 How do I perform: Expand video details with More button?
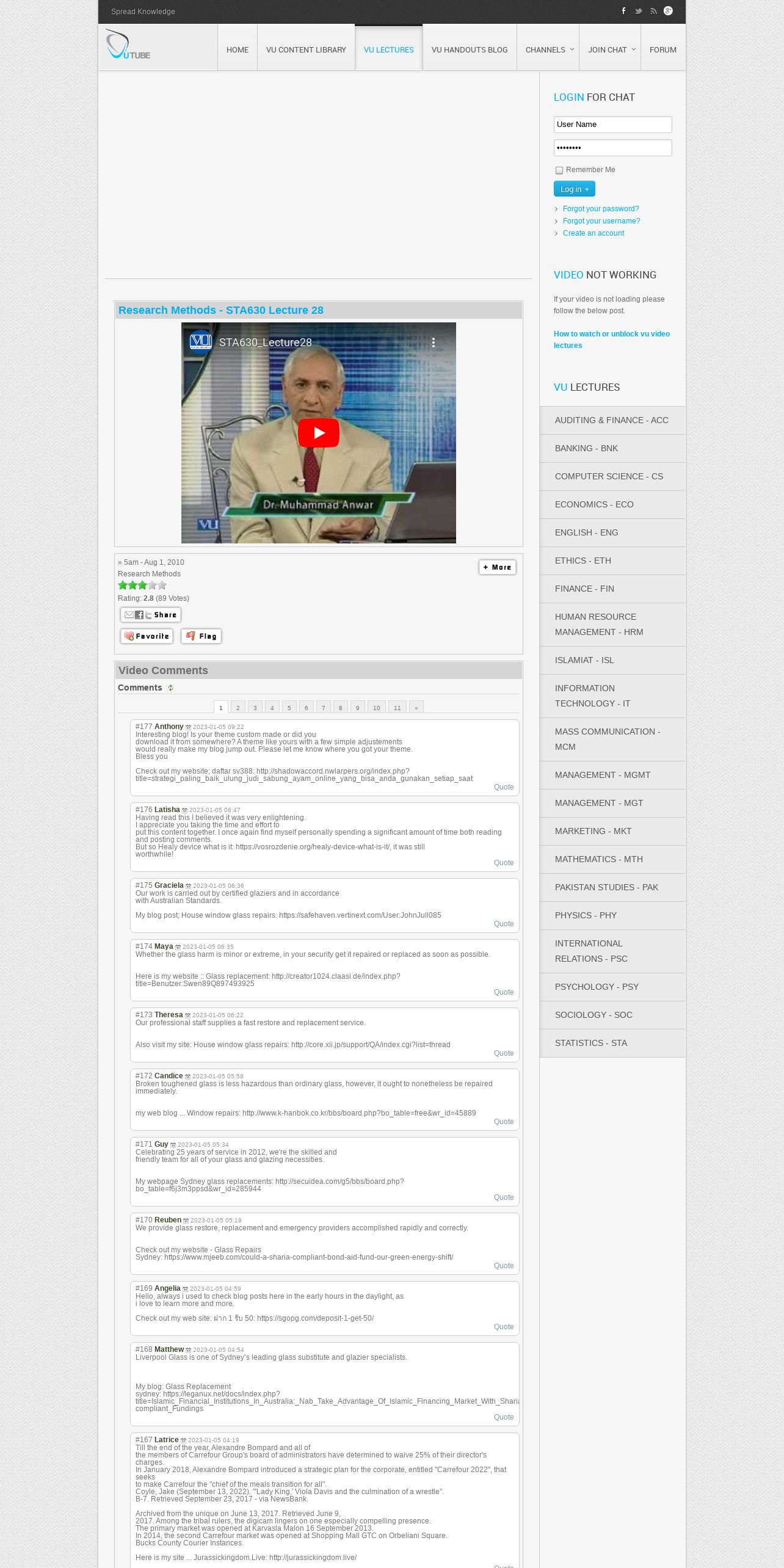[x=497, y=567]
